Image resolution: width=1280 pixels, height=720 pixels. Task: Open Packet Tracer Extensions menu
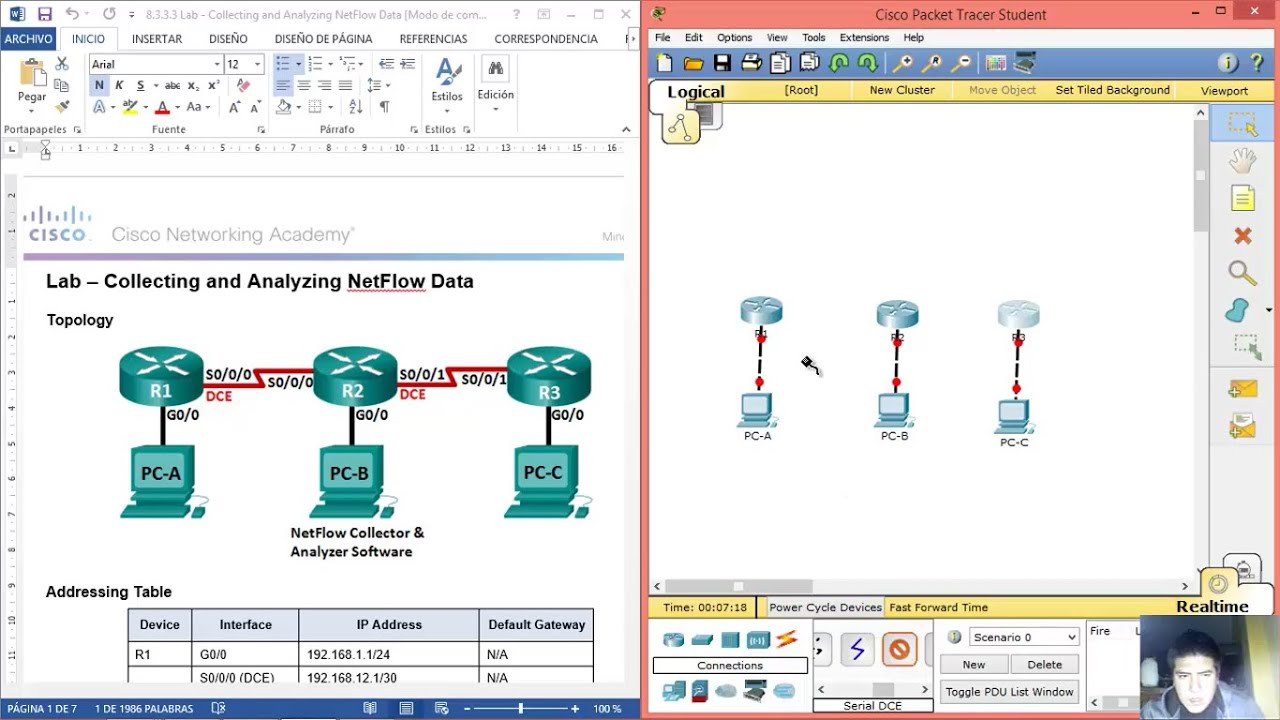[864, 38]
